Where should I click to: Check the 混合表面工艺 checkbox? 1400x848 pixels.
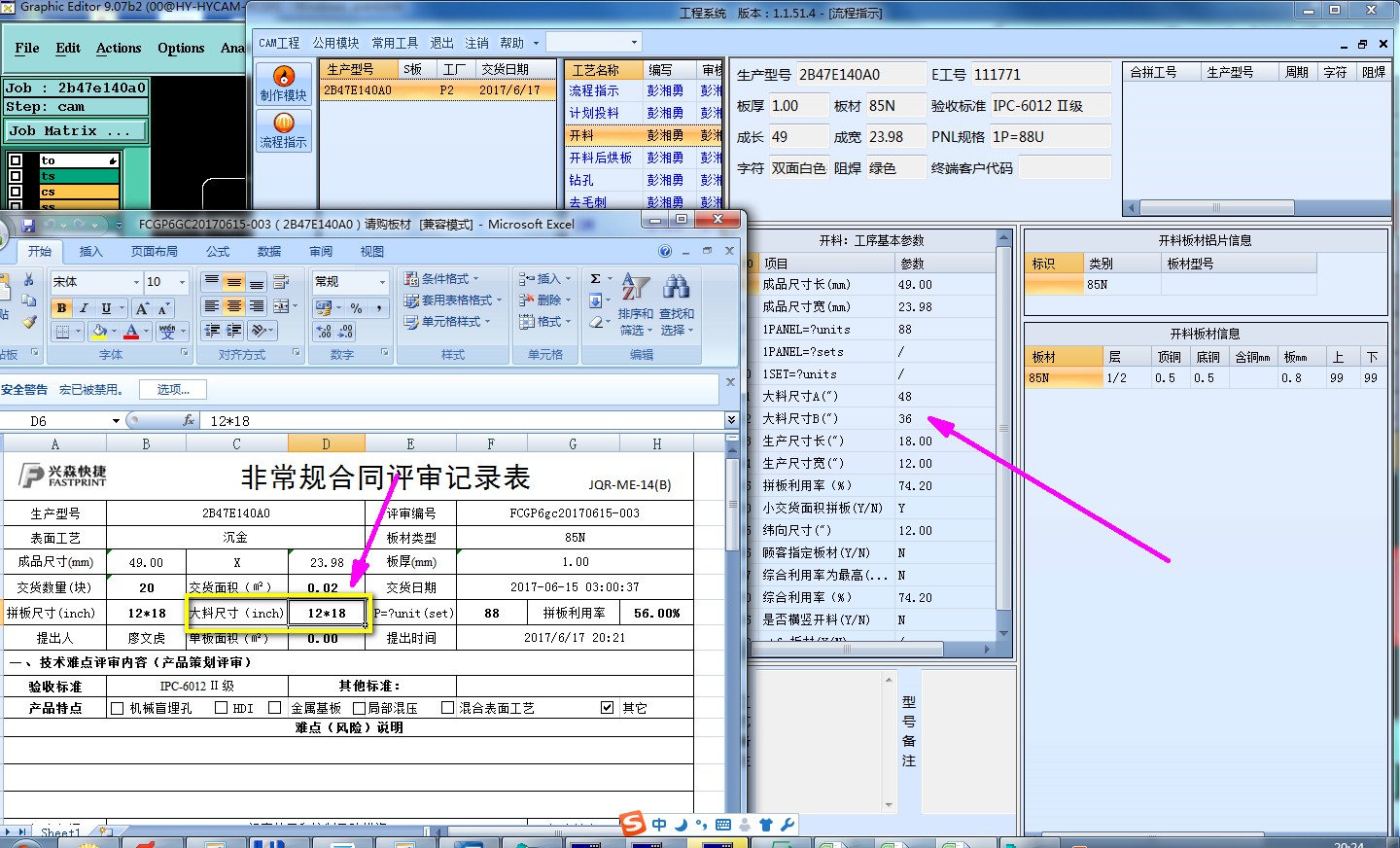(x=447, y=708)
